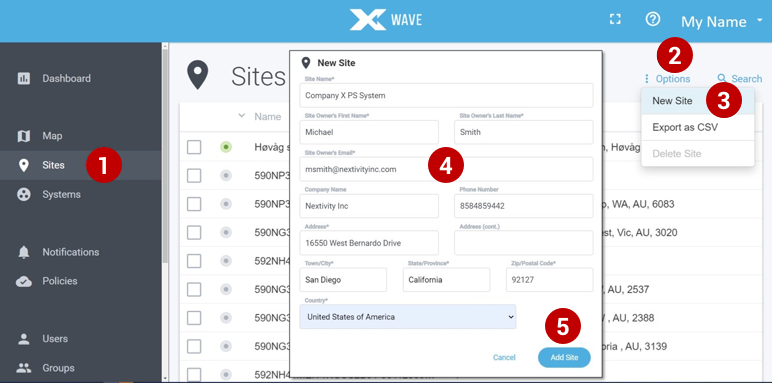Click the Company Name field
This screenshot has height=383, width=772.
369,206
